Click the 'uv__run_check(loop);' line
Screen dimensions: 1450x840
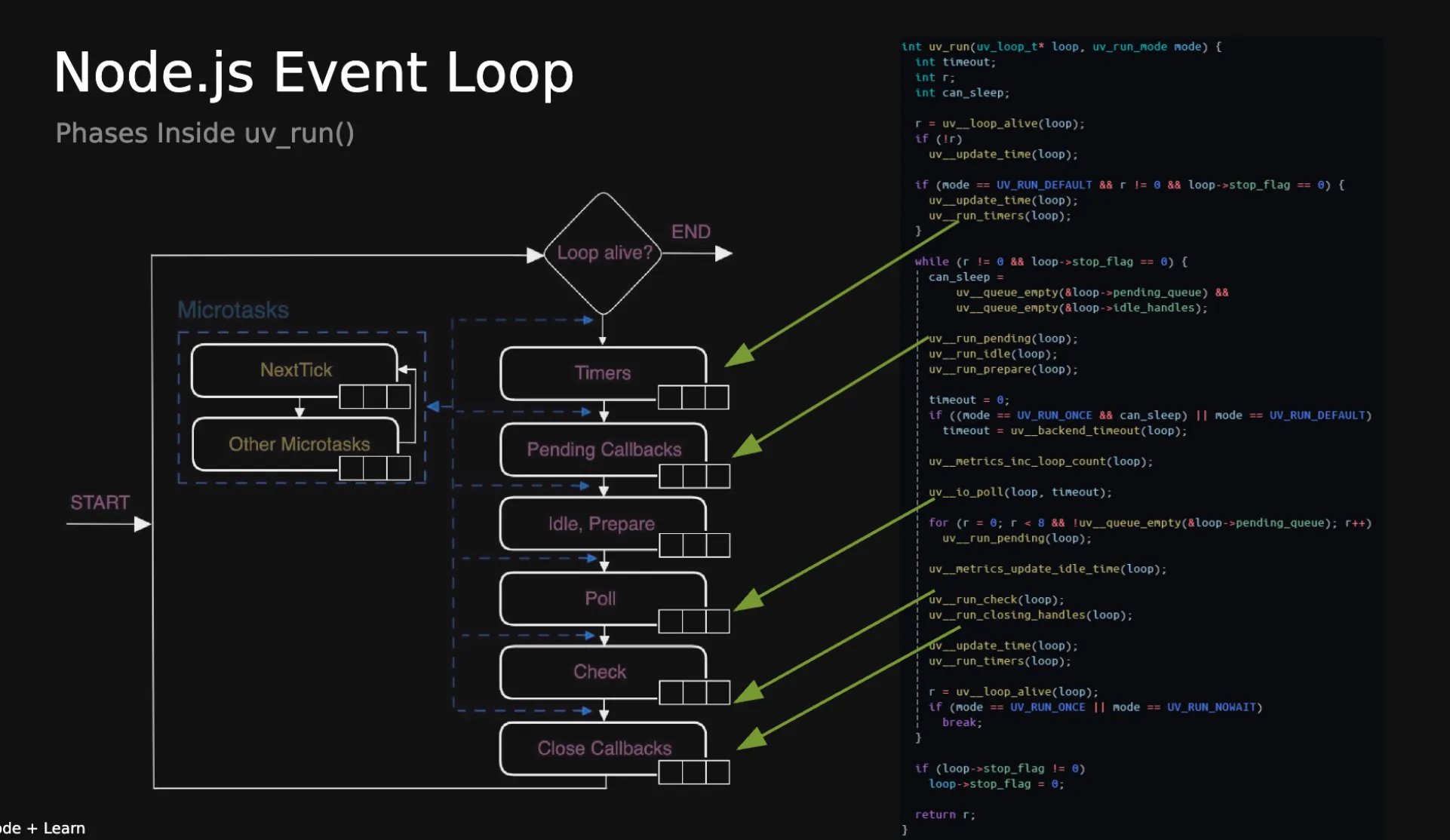click(x=997, y=600)
